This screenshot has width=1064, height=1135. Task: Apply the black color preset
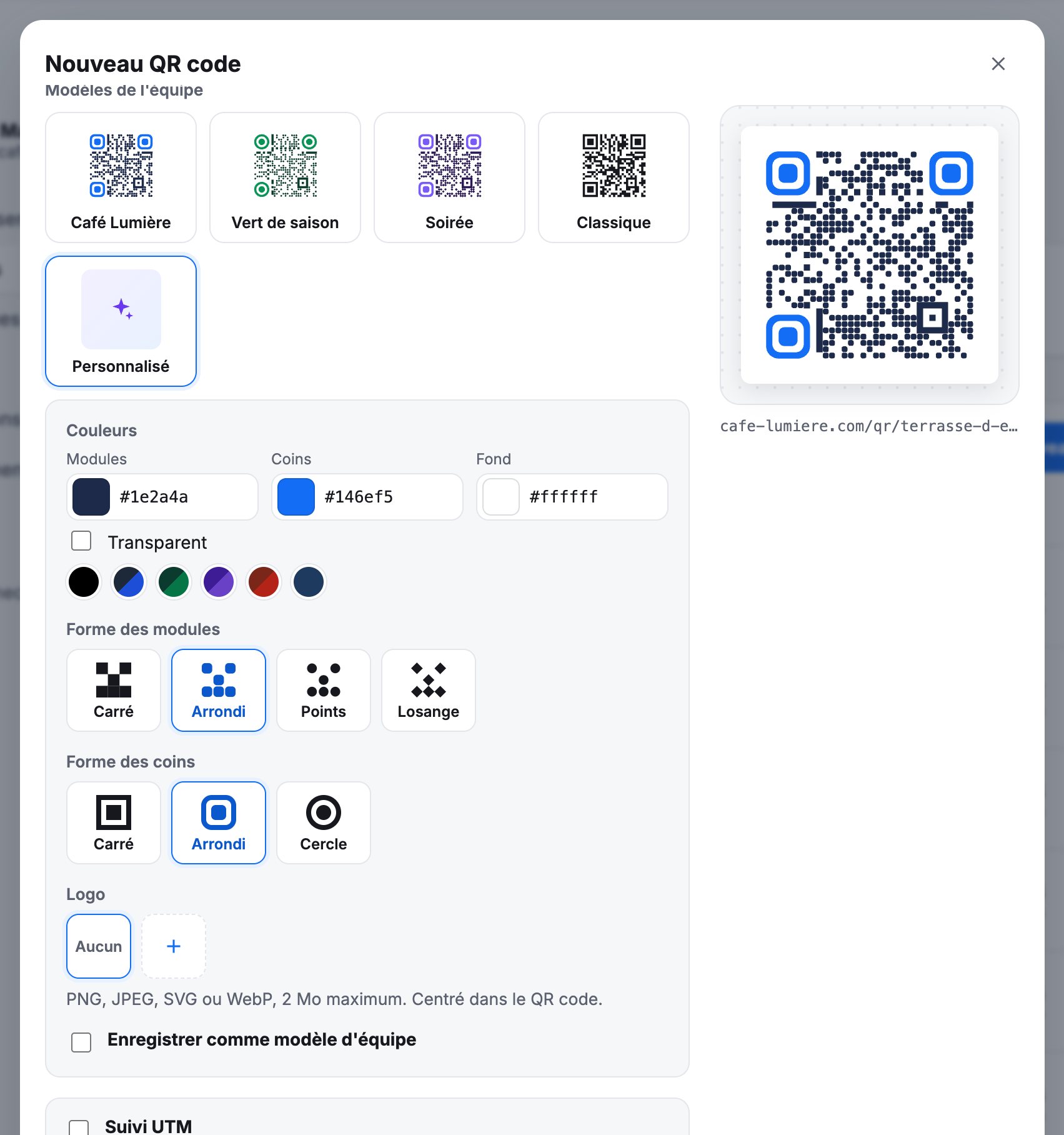point(84,582)
